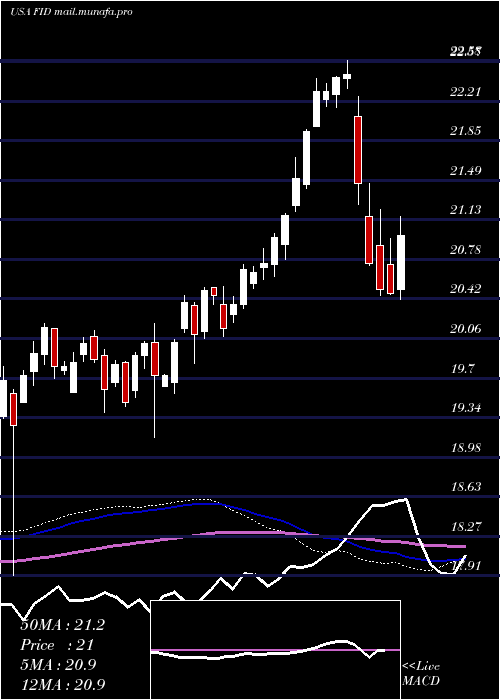Click the tall red candle after the peak
This screenshot has width=500, height=700.
pos(358,150)
